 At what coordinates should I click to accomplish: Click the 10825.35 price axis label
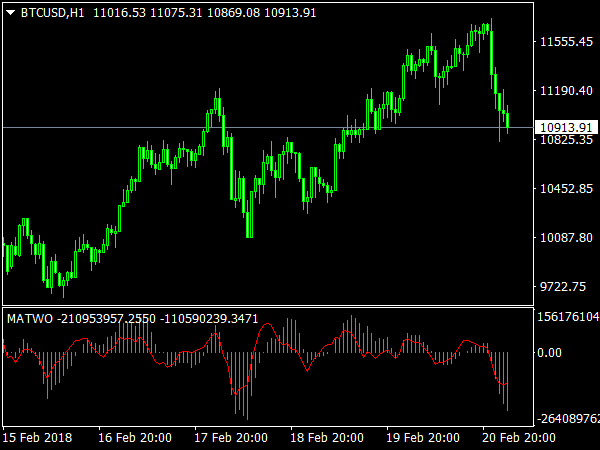pos(566,140)
